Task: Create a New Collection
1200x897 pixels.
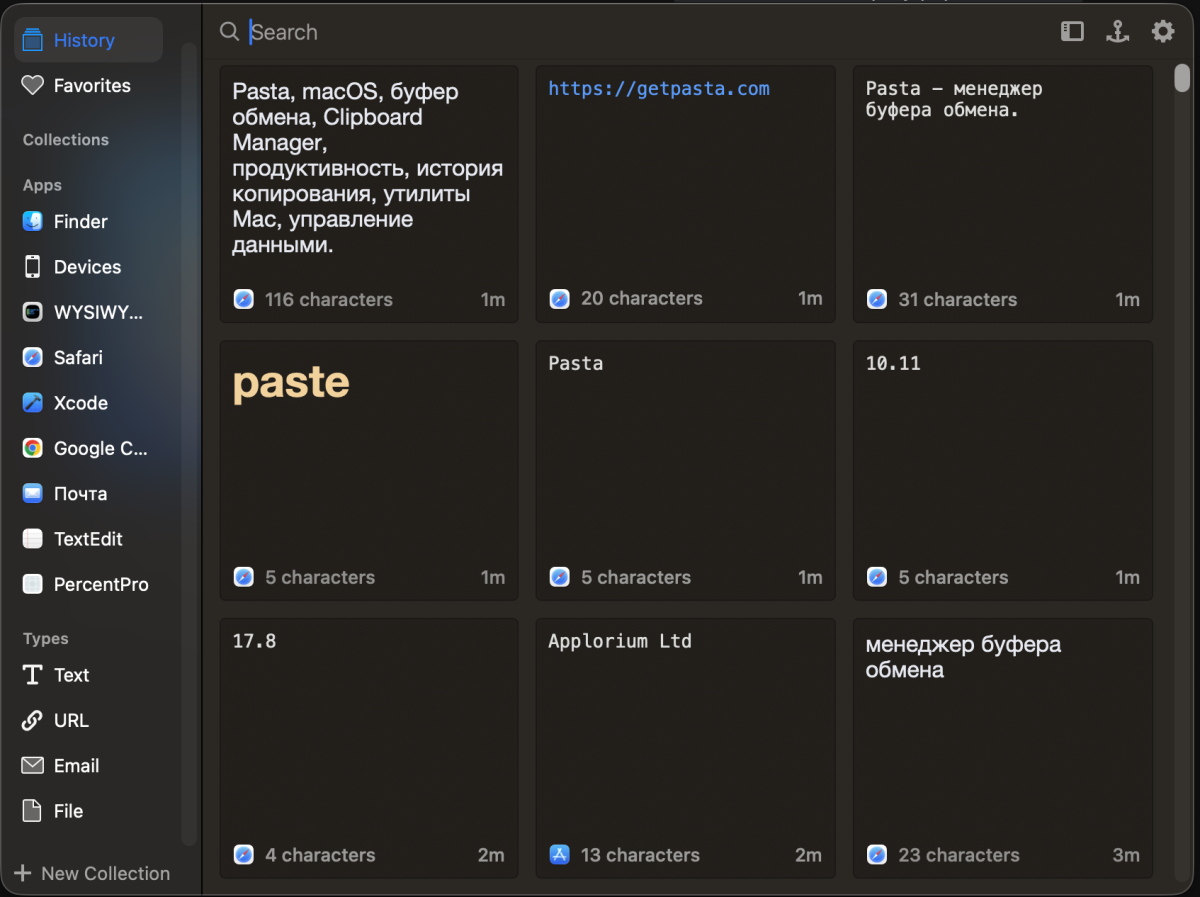Action: point(92,873)
